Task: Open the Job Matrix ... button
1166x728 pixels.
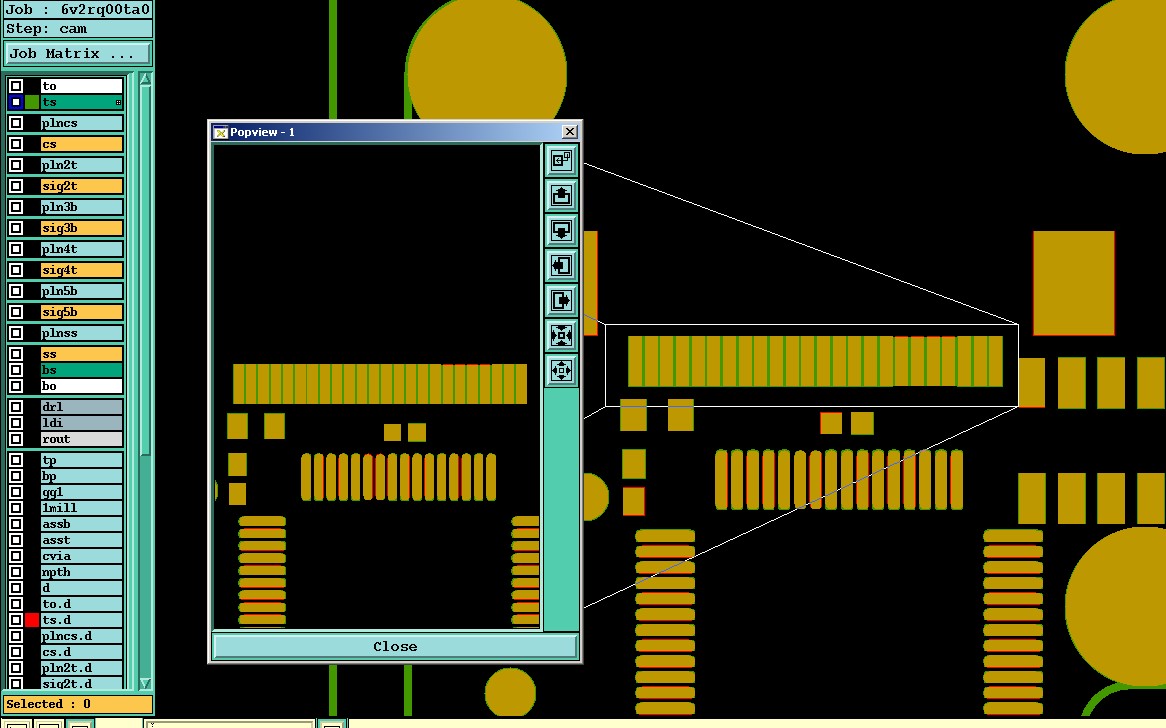Action: pos(78,54)
